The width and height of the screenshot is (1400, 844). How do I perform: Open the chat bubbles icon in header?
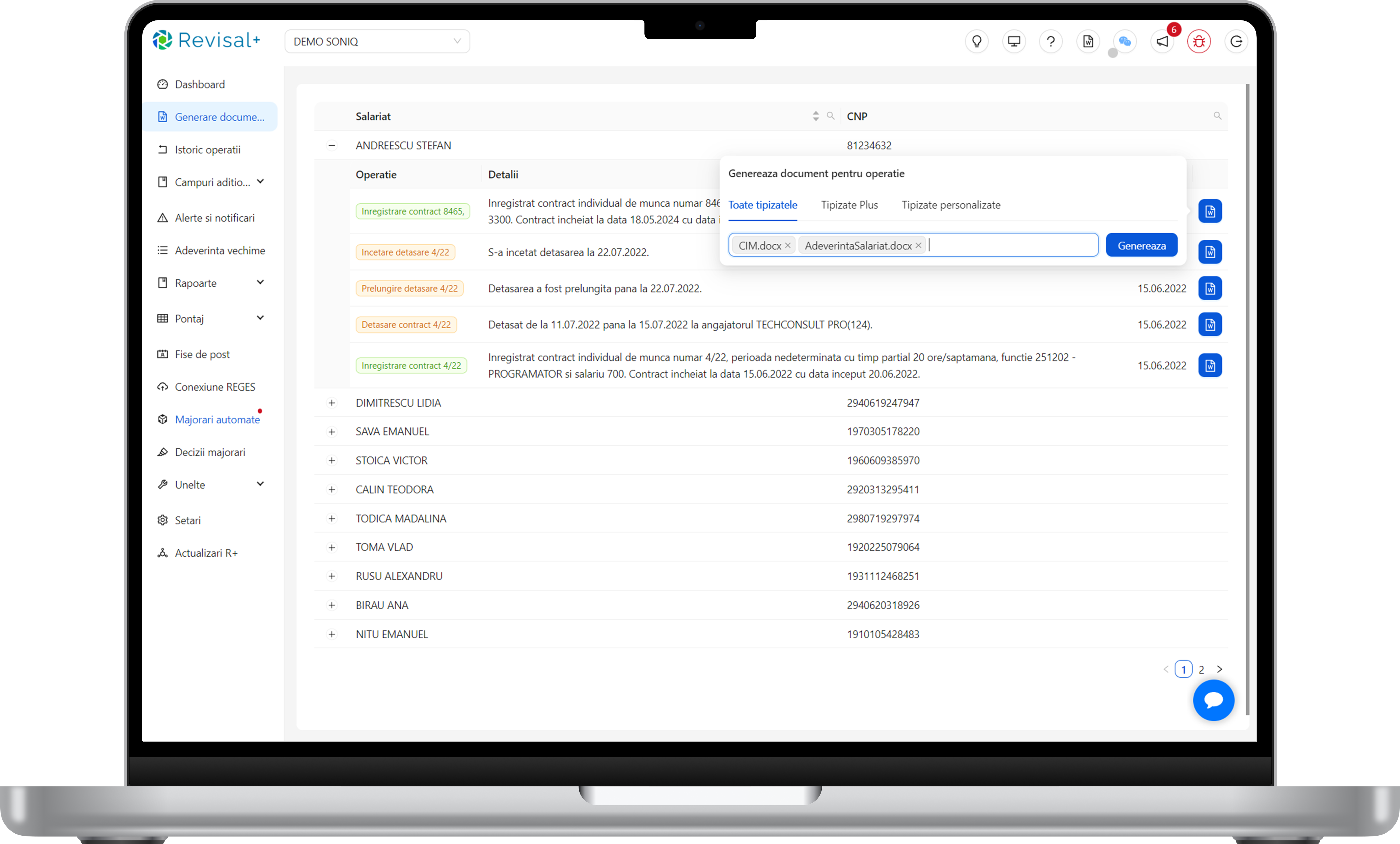[1125, 41]
